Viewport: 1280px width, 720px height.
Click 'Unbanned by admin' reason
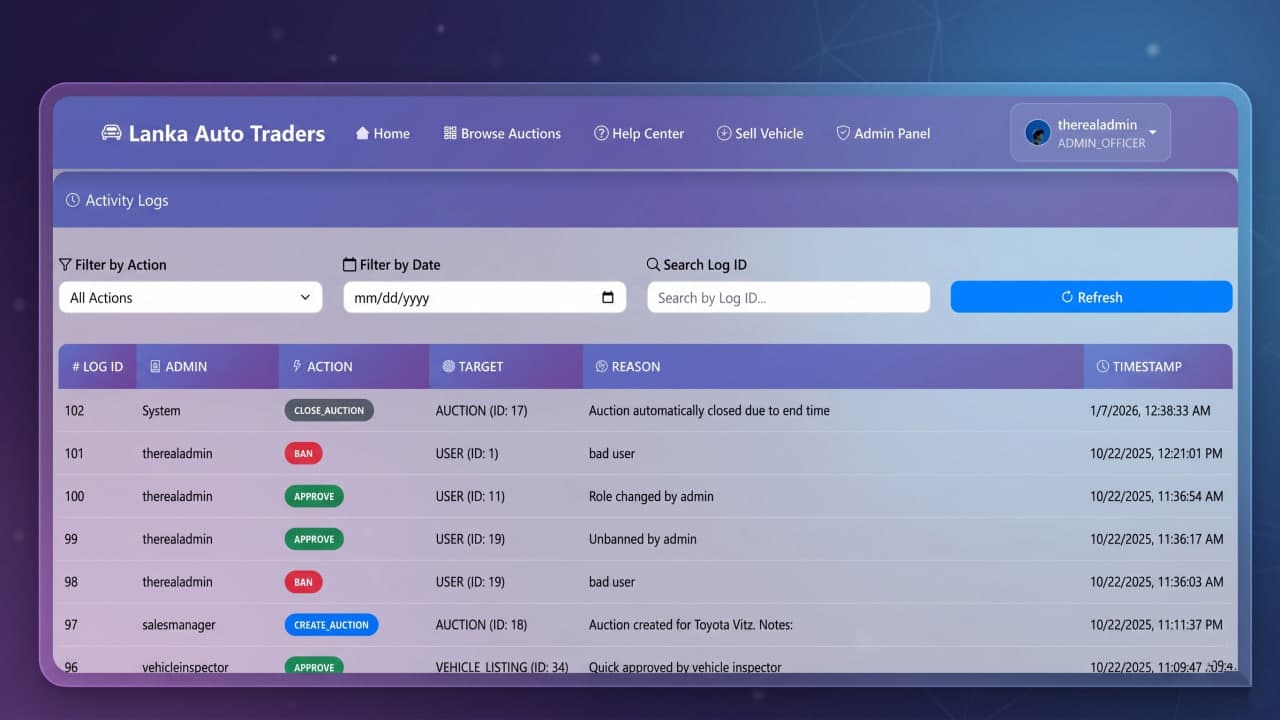click(x=643, y=539)
